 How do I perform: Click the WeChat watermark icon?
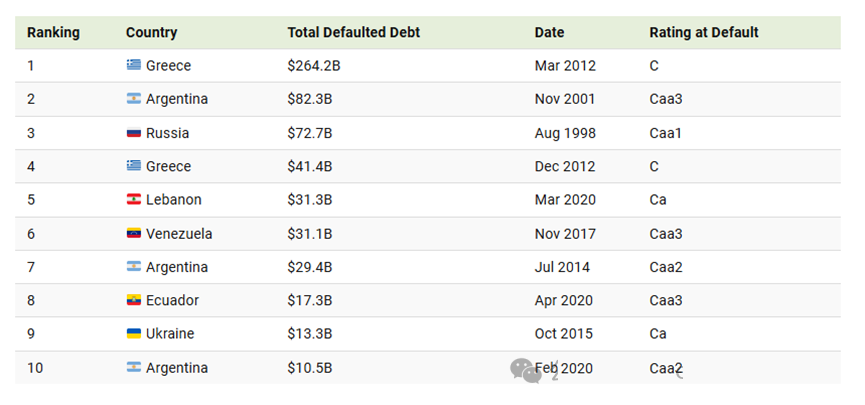[526, 370]
